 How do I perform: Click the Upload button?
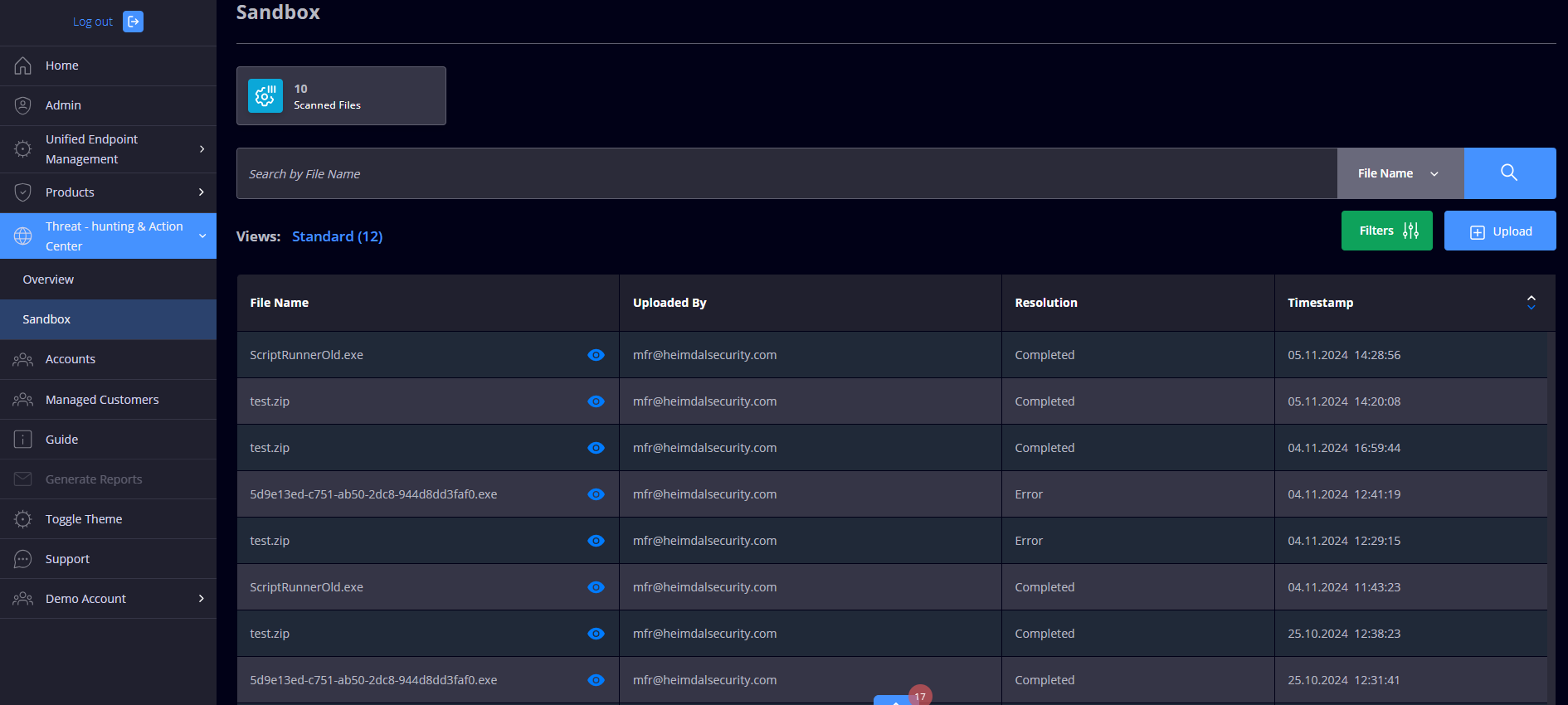coord(1499,231)
